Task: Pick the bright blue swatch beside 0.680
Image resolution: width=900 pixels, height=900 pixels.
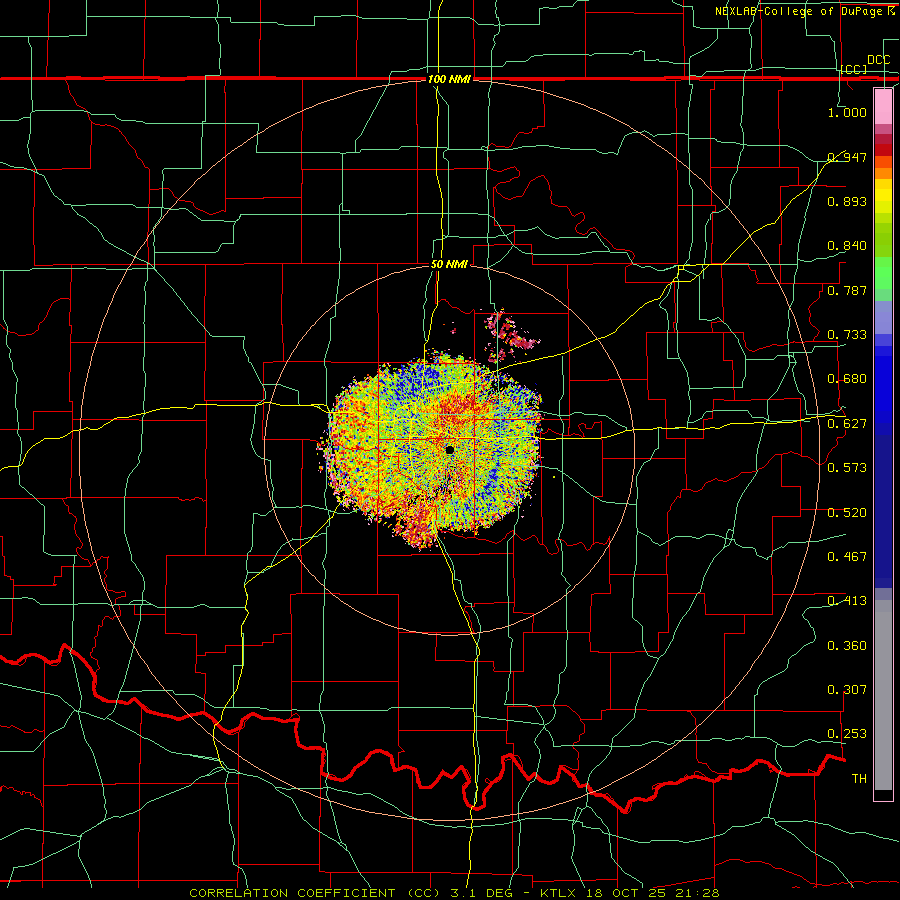Action: pos(883,385)
